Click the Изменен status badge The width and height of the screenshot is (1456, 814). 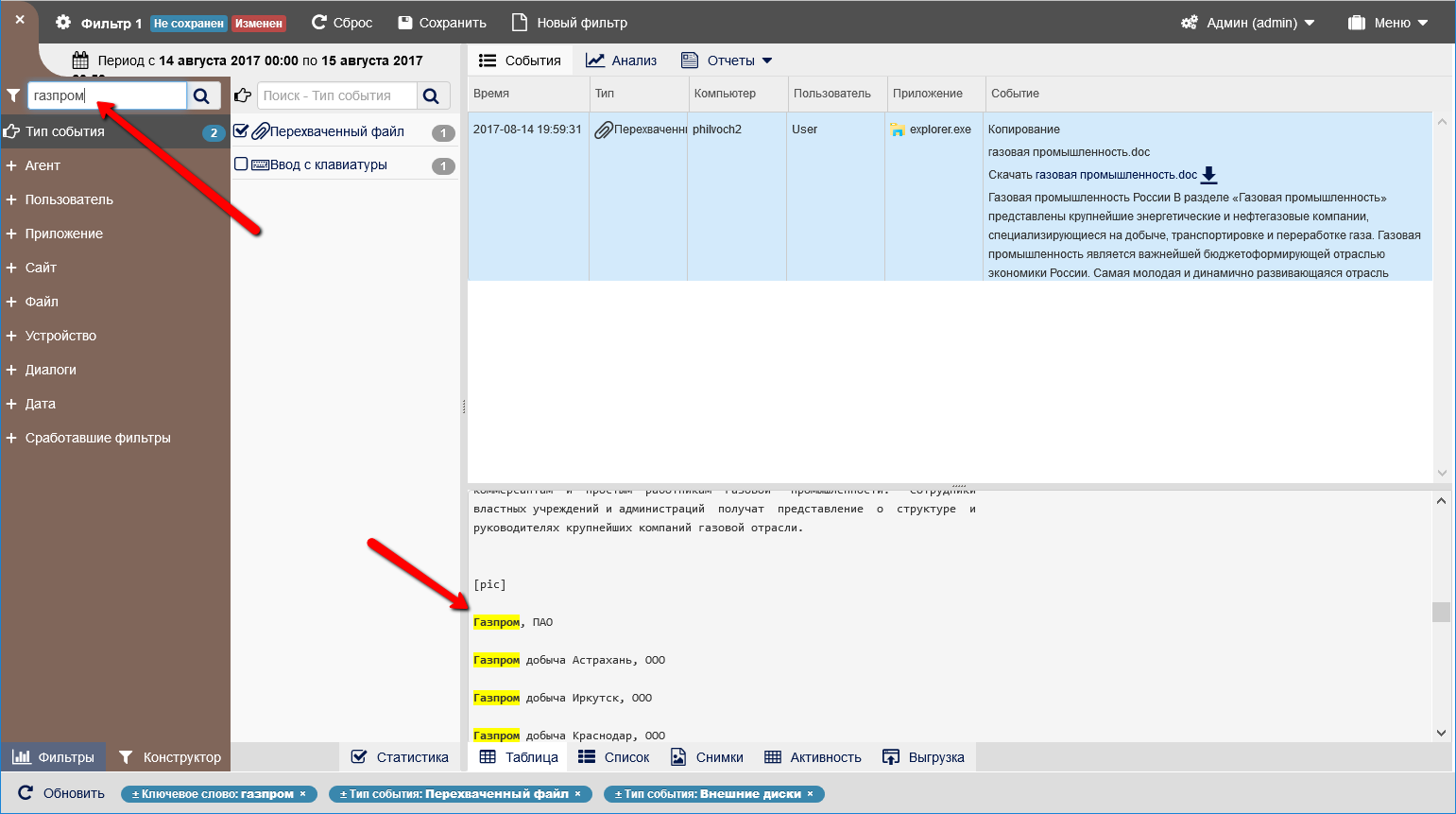[258, 23]
